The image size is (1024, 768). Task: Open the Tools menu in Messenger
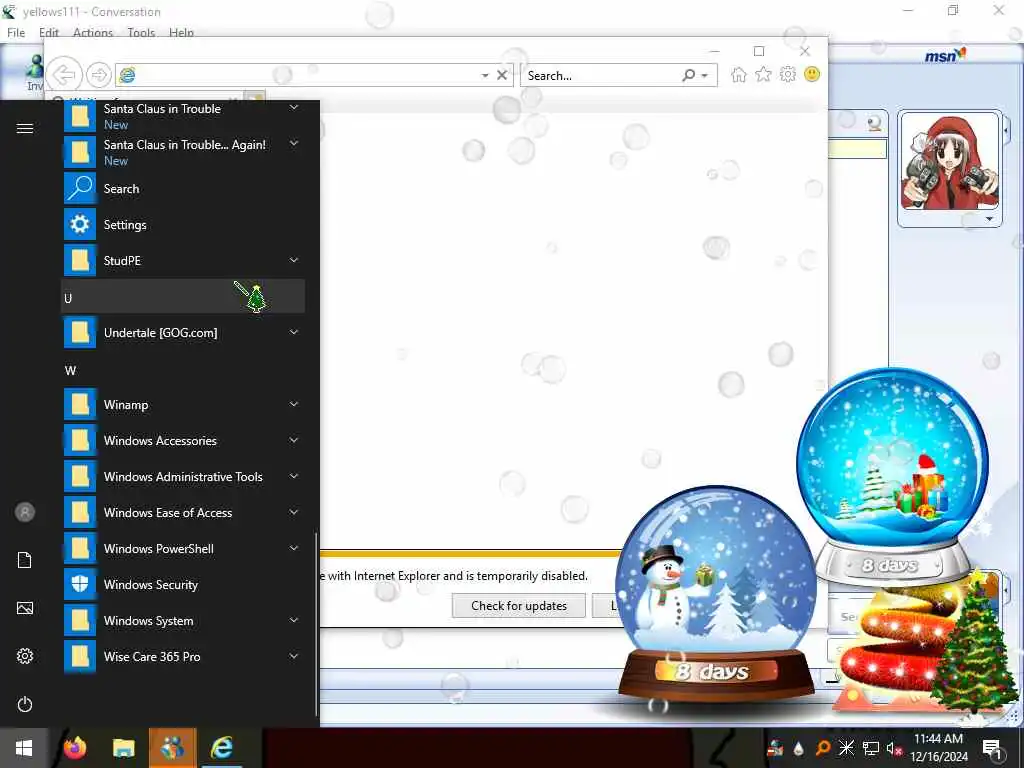click(141, 33)
